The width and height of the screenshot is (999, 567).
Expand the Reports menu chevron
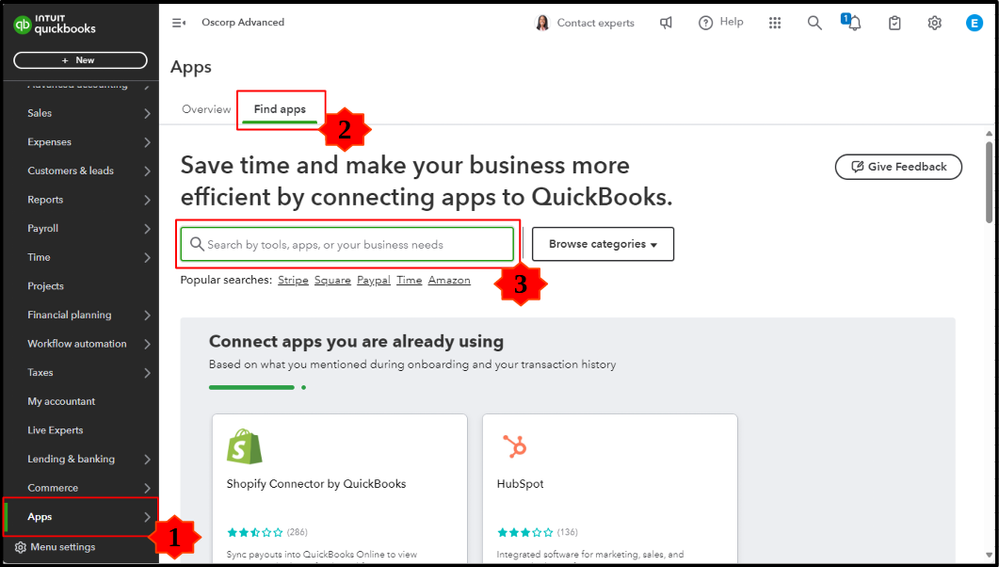[x=147, y=199]
